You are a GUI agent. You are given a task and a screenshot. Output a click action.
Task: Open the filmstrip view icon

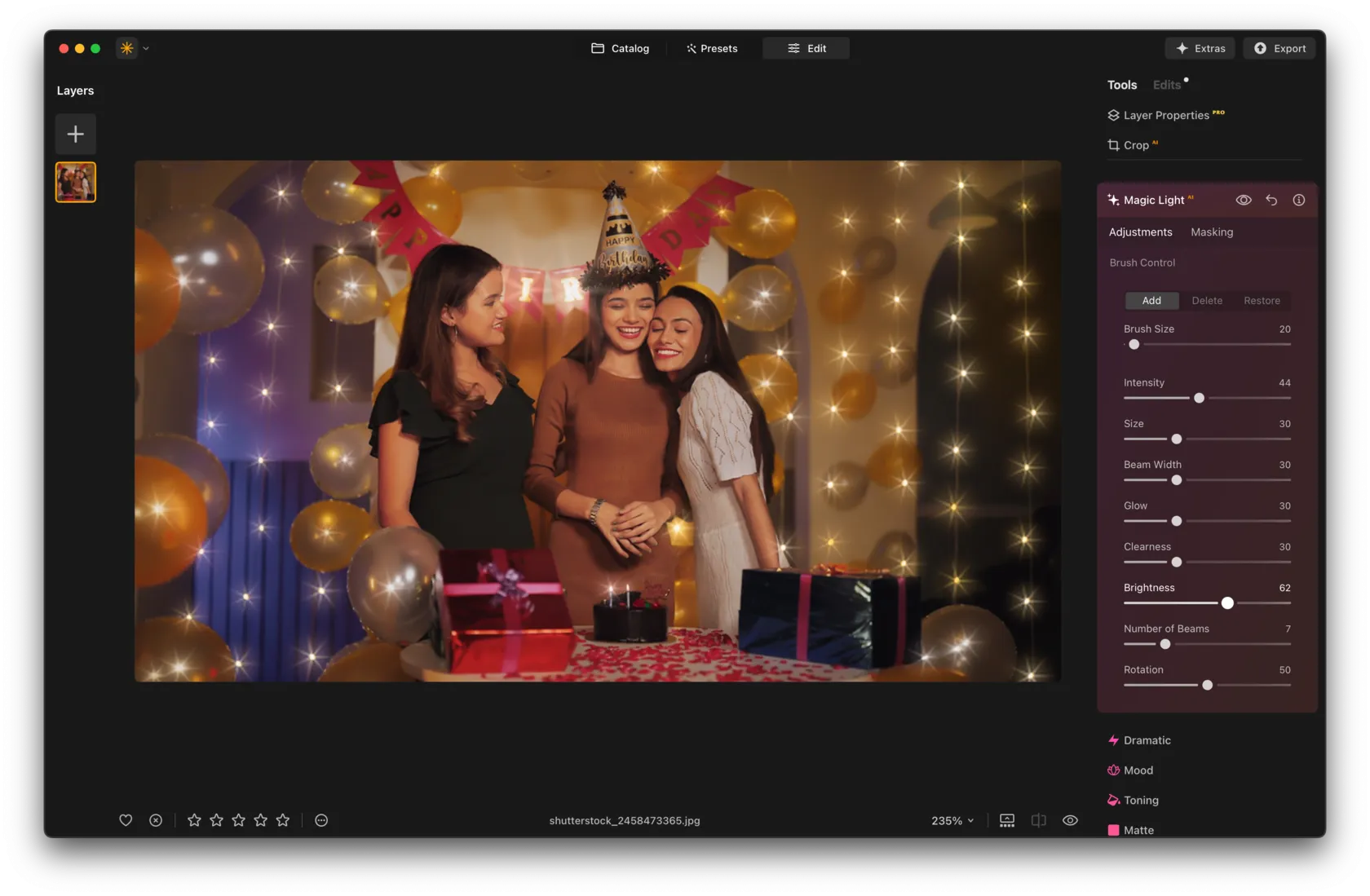point(1007,820)
